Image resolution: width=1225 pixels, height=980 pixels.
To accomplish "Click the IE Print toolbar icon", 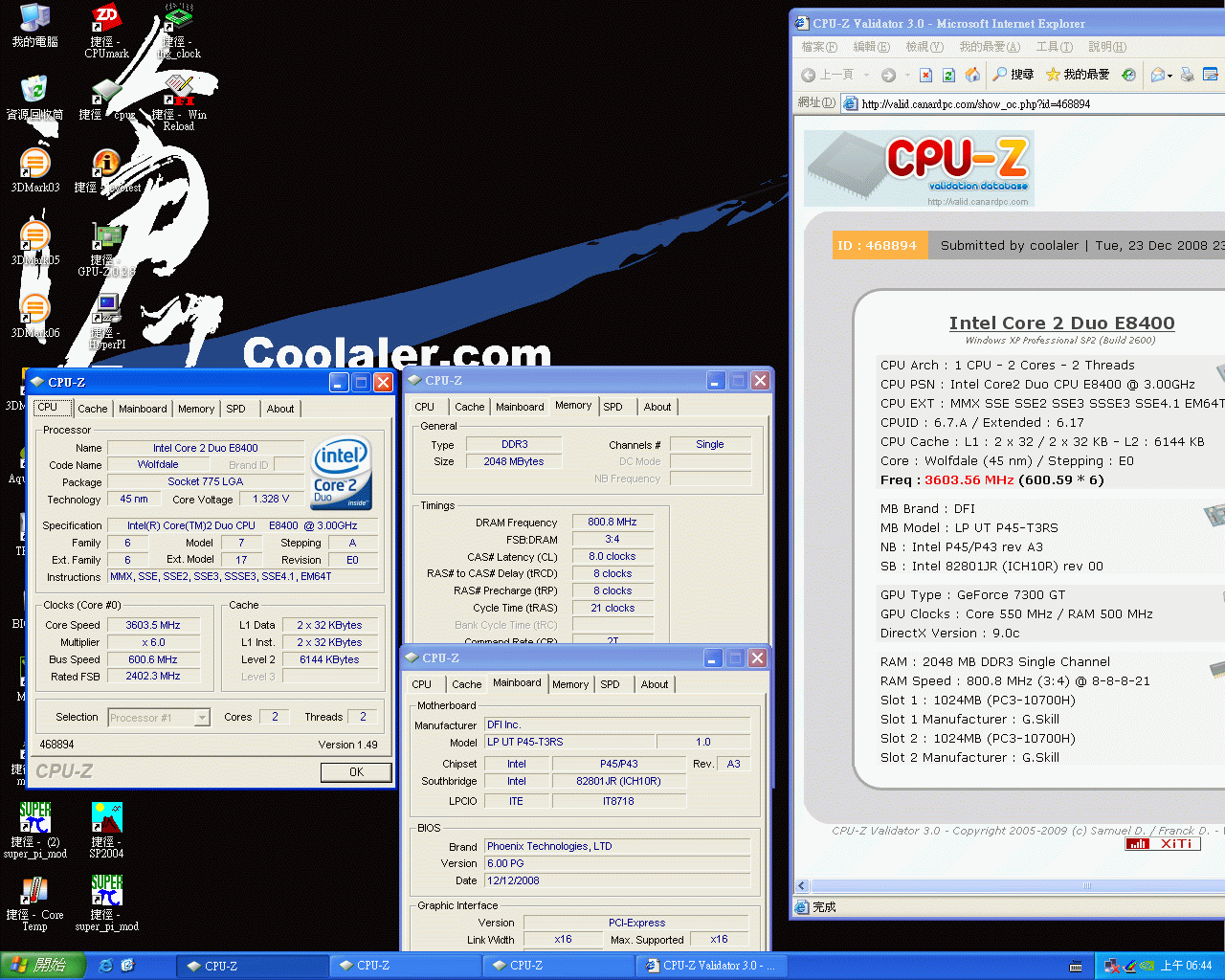I will [x=1188, y=75].
